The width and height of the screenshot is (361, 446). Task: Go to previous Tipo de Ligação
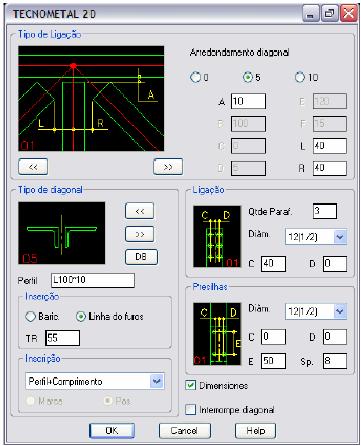tap(33, 167)
